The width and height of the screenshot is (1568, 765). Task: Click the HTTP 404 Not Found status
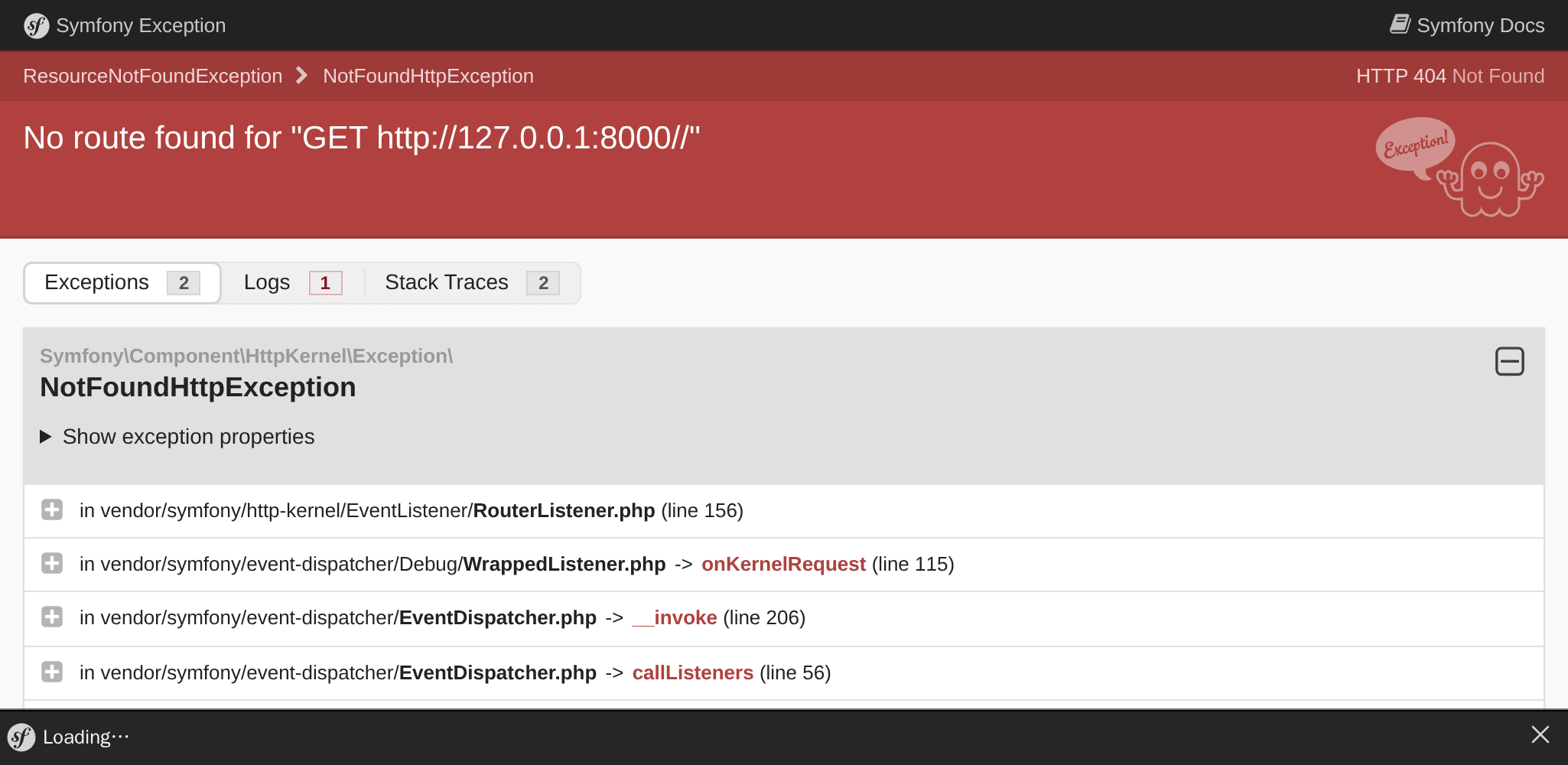tap(1450, 76)
